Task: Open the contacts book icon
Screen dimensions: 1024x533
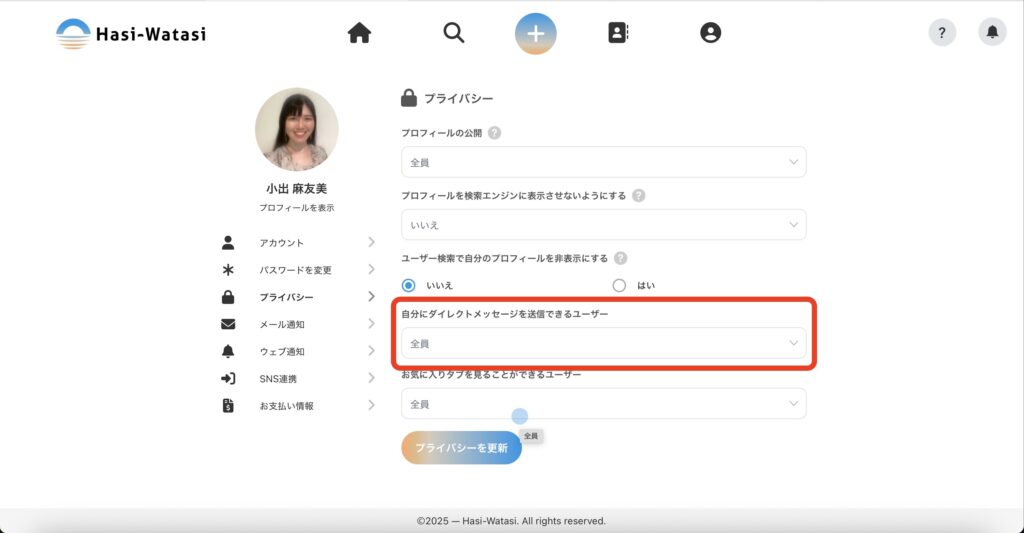Action: click(618, 33)
